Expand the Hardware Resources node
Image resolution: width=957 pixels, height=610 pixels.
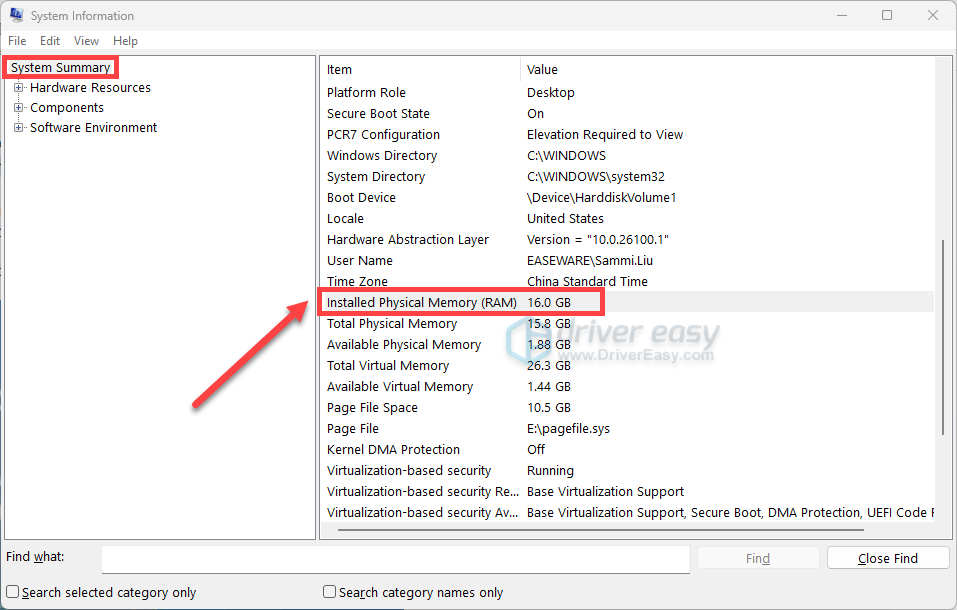pyautogui.click(x=18, y=88)
